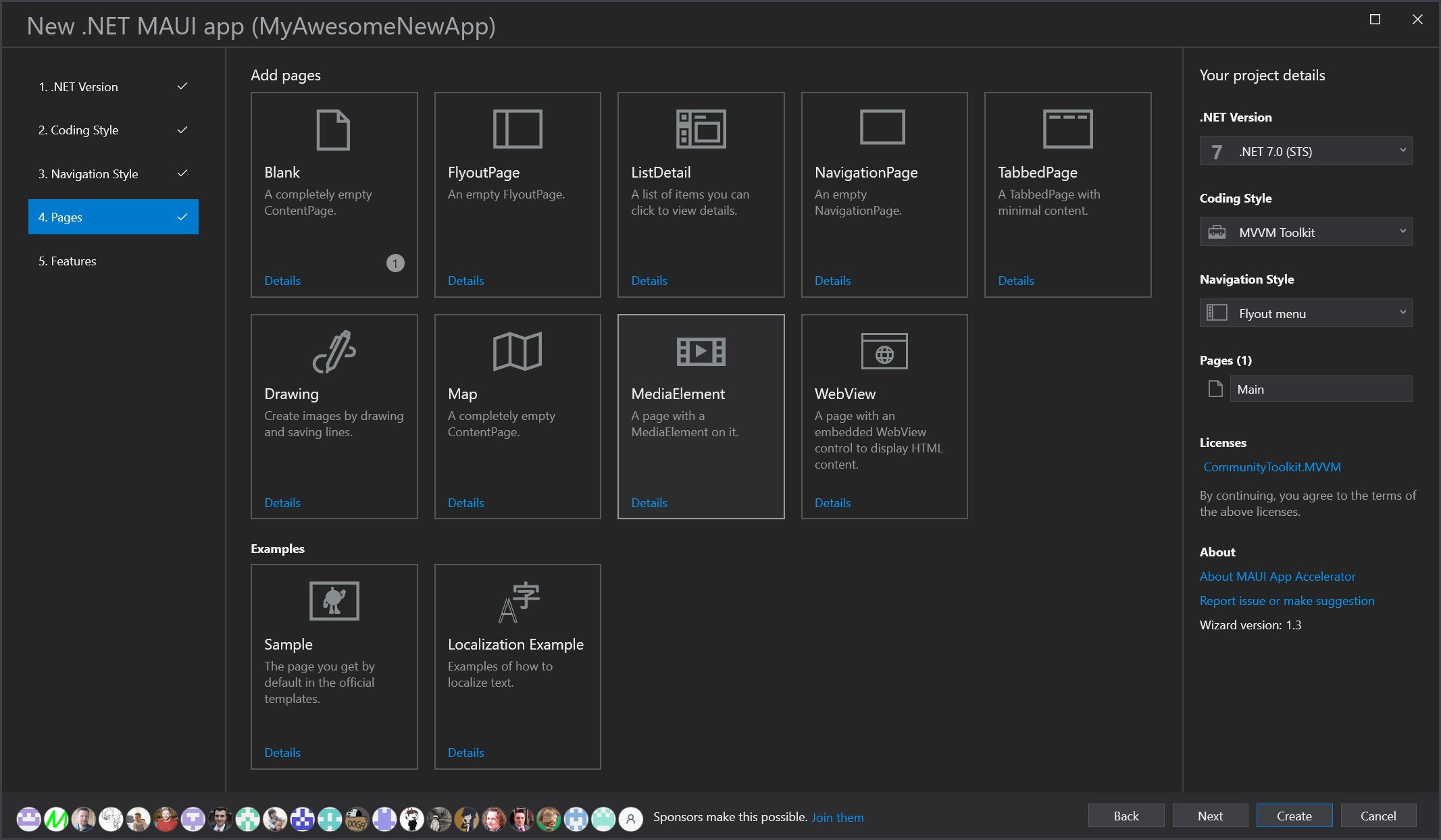Open the Navigation Style Flyout menu dropdown
This screenshot has height=840, width=1441.
[1305, 313]
